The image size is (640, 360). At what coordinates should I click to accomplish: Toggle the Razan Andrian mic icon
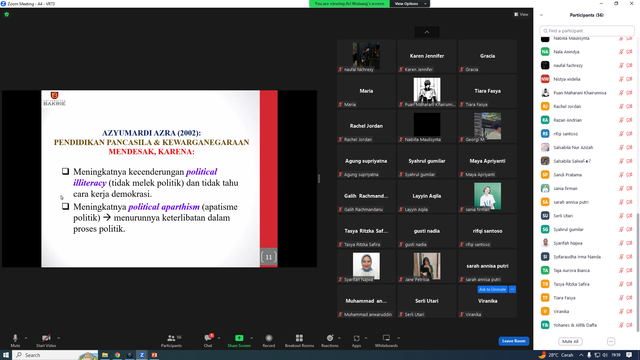[x=621, y=120]
